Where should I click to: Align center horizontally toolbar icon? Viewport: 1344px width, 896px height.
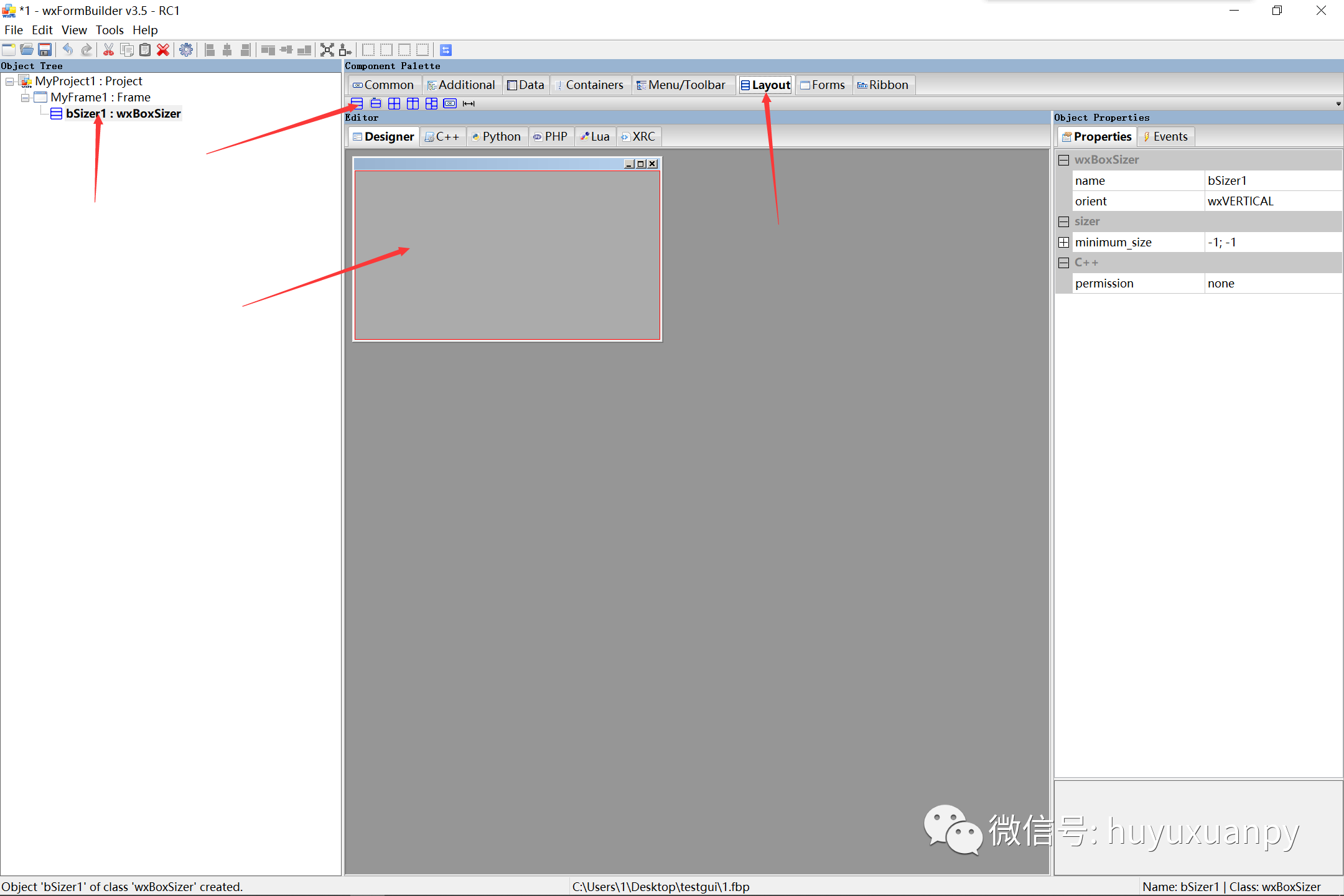(x=227, y=50)
